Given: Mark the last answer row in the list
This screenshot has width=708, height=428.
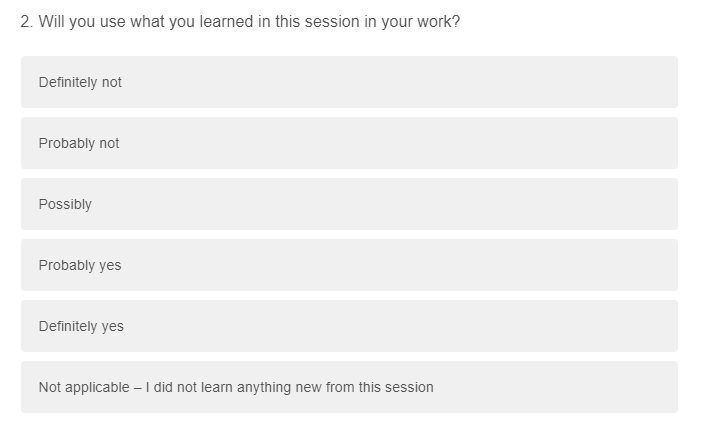Looking at the screenshot, I should pyautogui.click(x=349, y=387).
